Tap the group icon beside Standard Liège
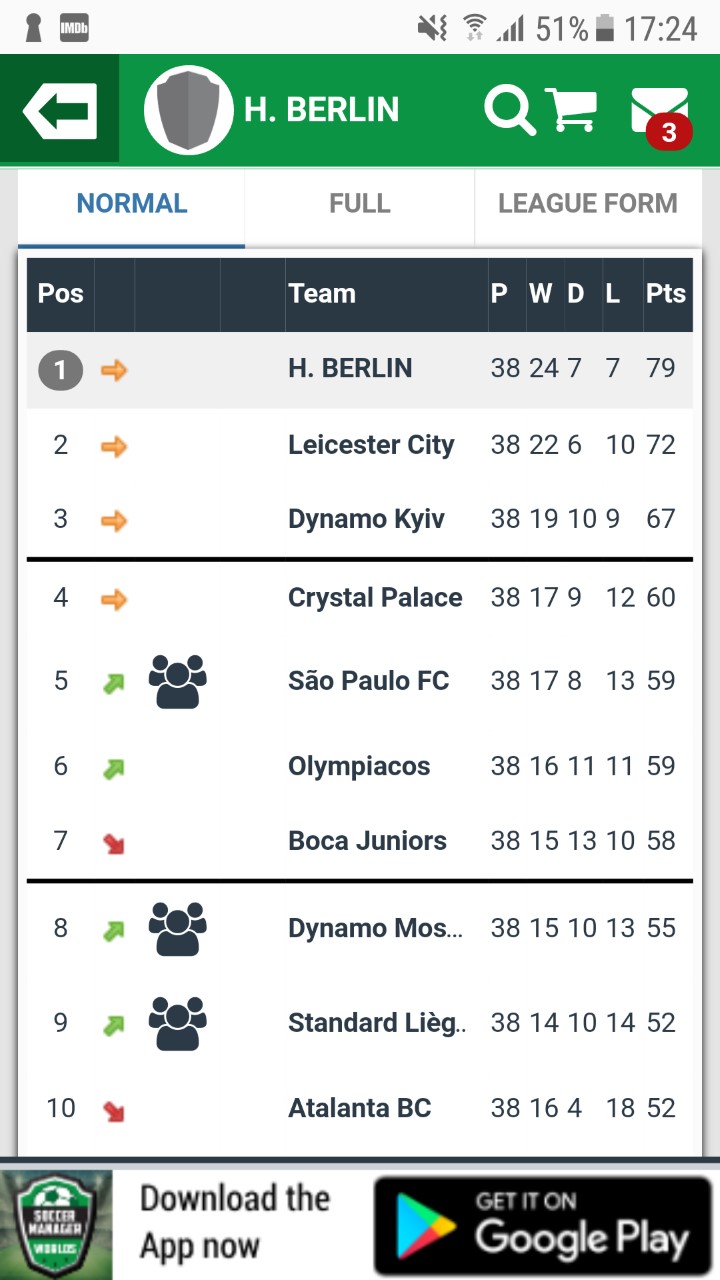This screenshot has width=720, height=1280. [x=177, y=1023]
